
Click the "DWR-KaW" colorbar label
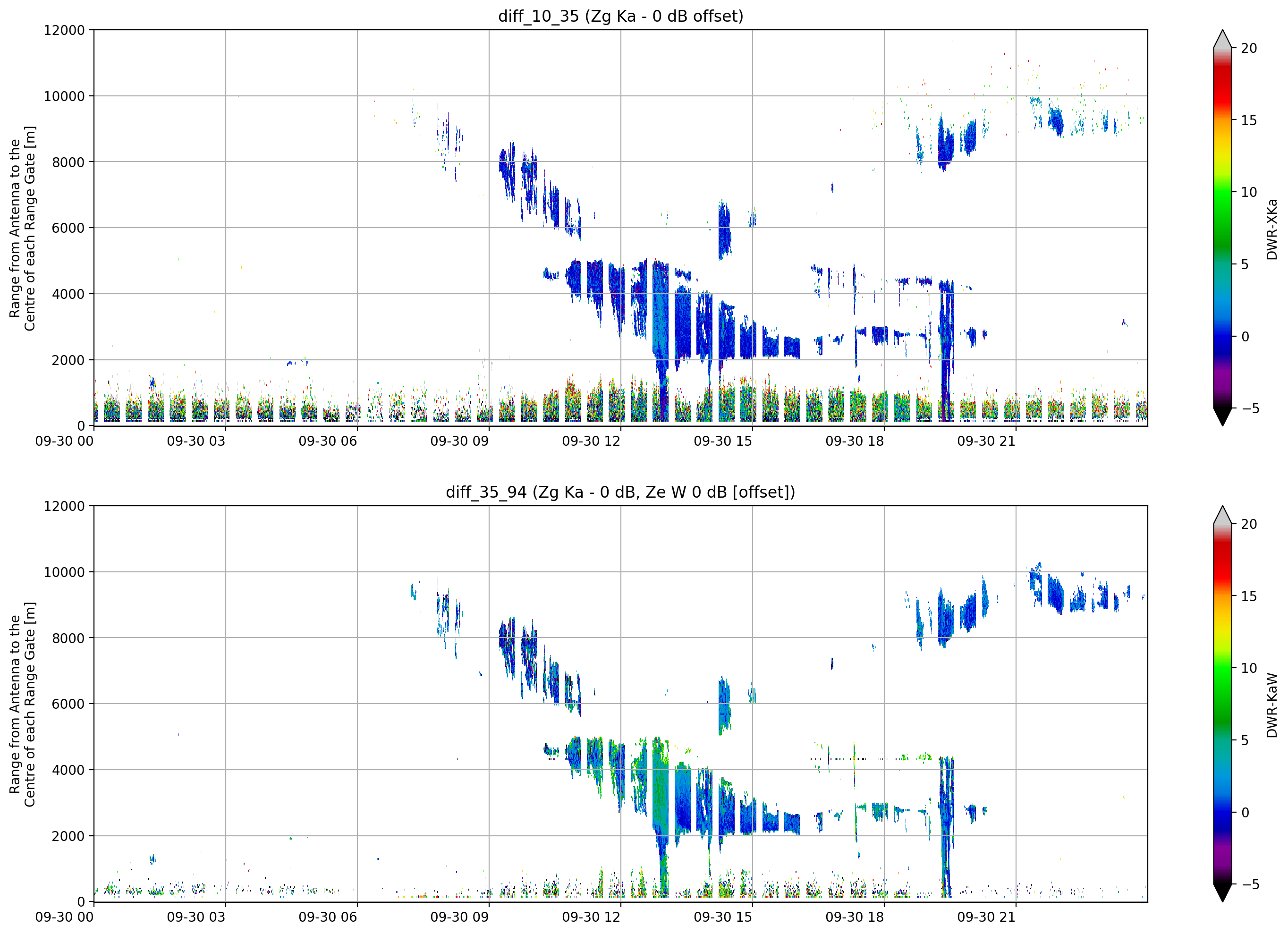click(1271, 705)
